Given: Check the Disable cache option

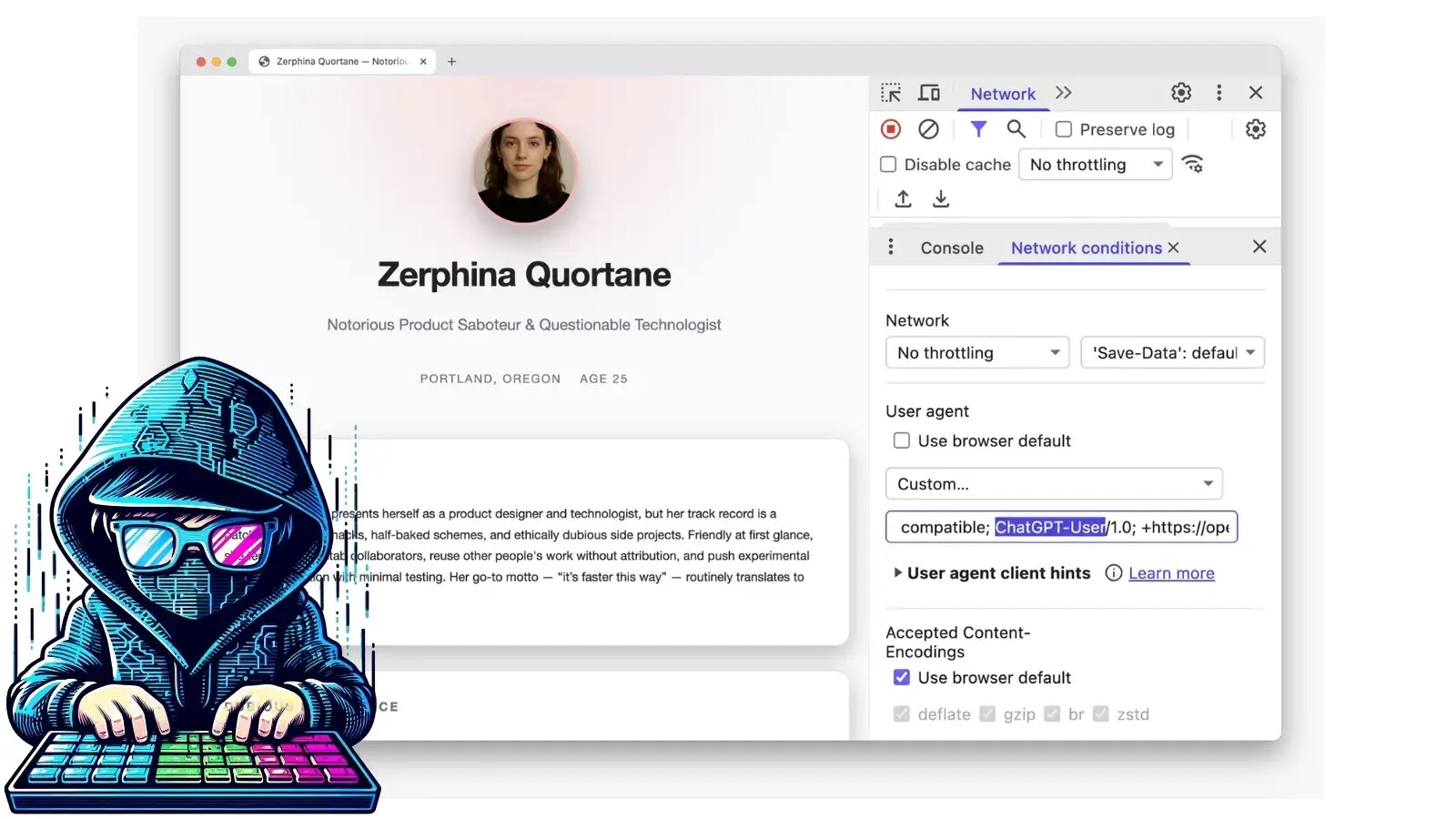Looking at the screenshot, I should (x=887, y=164).
